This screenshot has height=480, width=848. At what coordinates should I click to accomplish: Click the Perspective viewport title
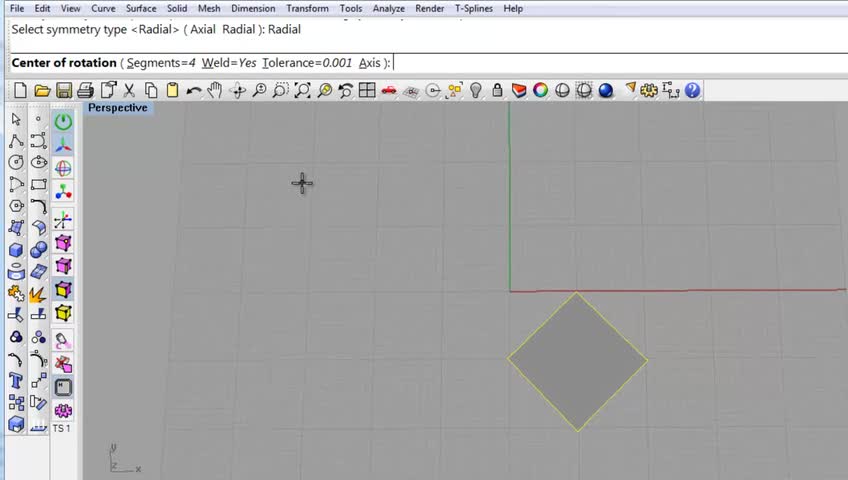tap(118, 108)
